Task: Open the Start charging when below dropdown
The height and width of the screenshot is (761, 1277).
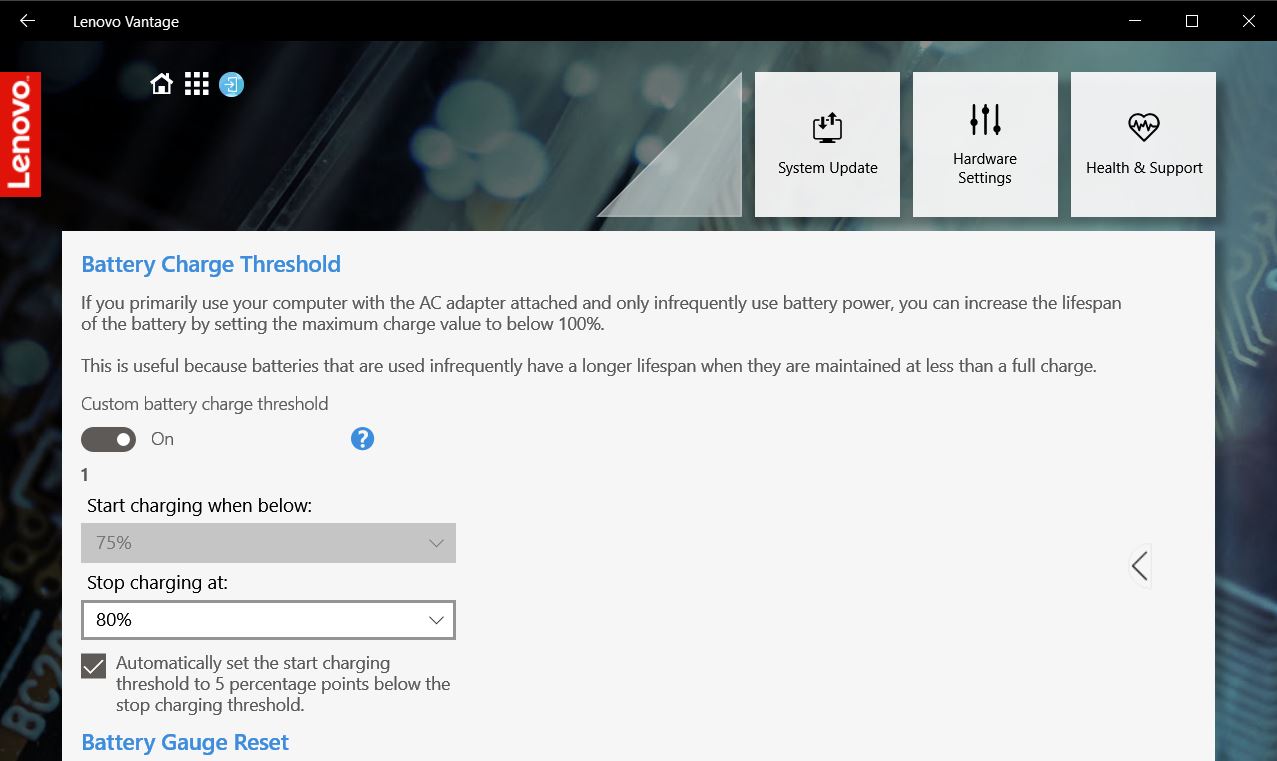Action: coord(268,543)
